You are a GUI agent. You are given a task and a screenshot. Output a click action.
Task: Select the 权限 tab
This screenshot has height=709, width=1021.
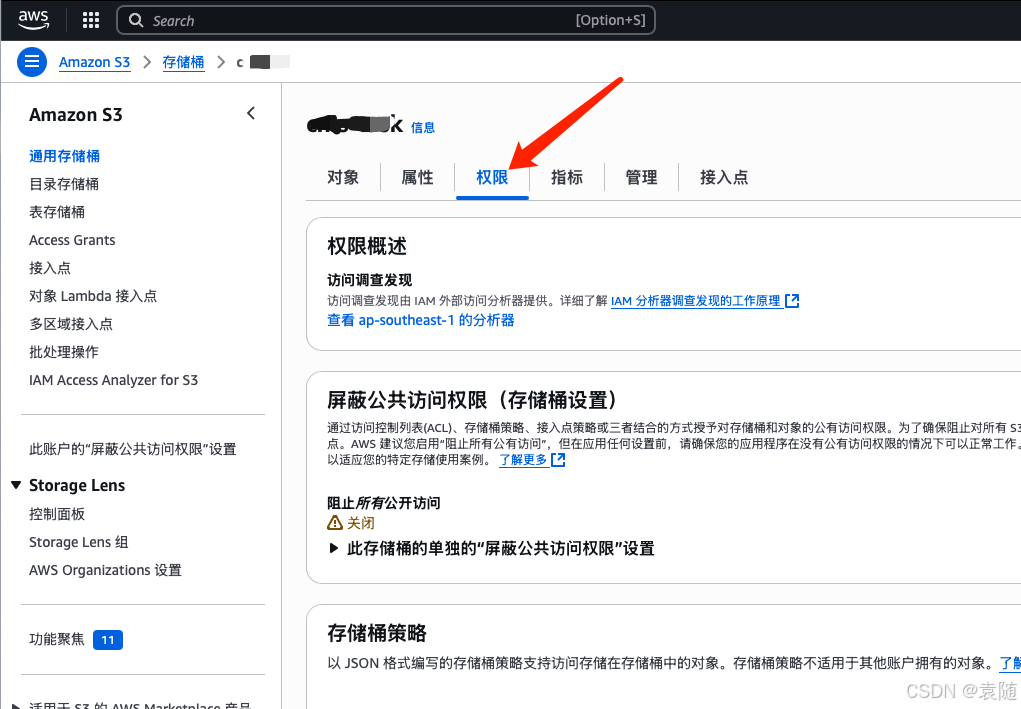click(492, 177)
